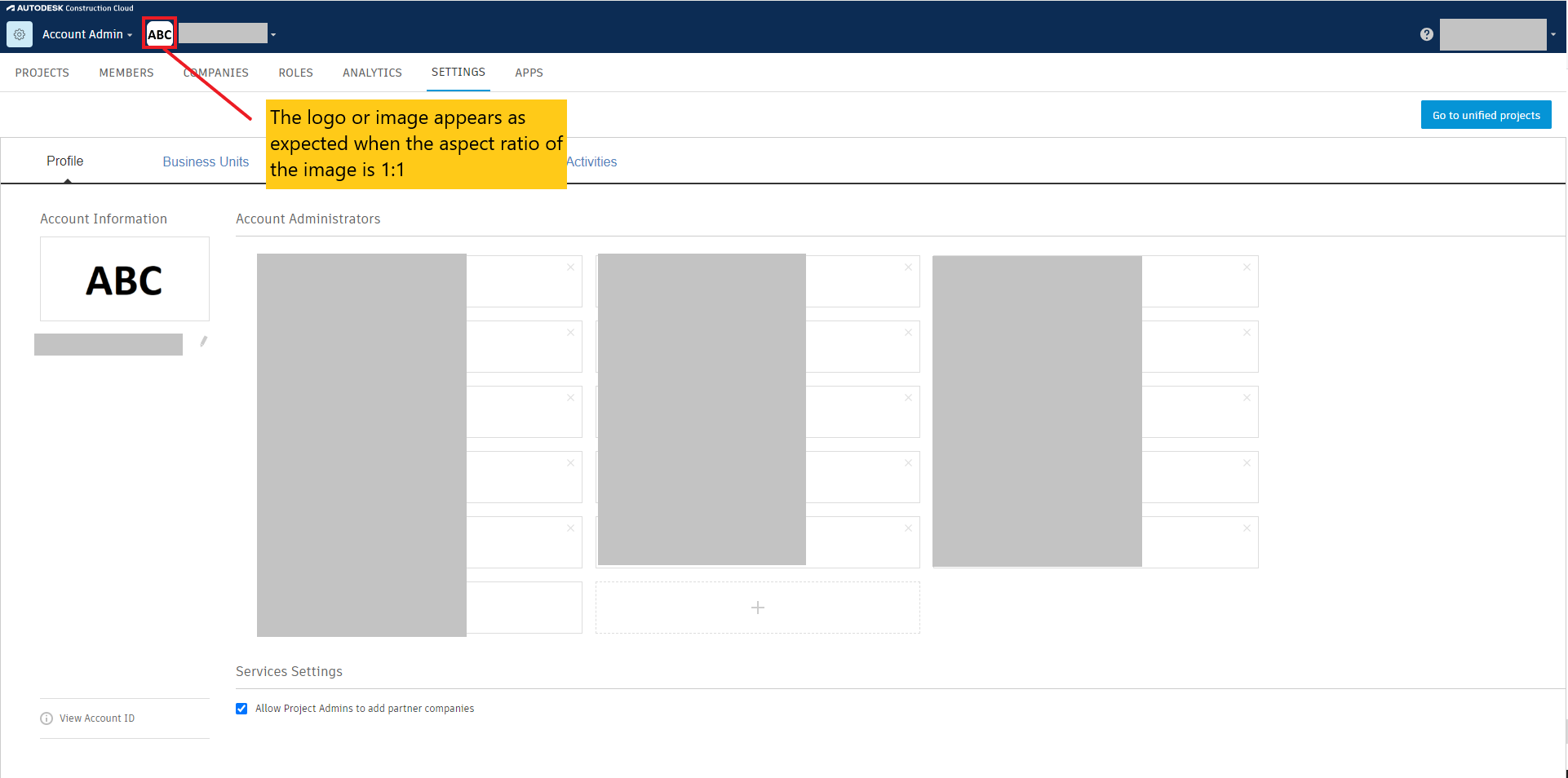Click the ABC account logo thumbnail
Screen dimensions: 1568x778
(x=125, y=279)
